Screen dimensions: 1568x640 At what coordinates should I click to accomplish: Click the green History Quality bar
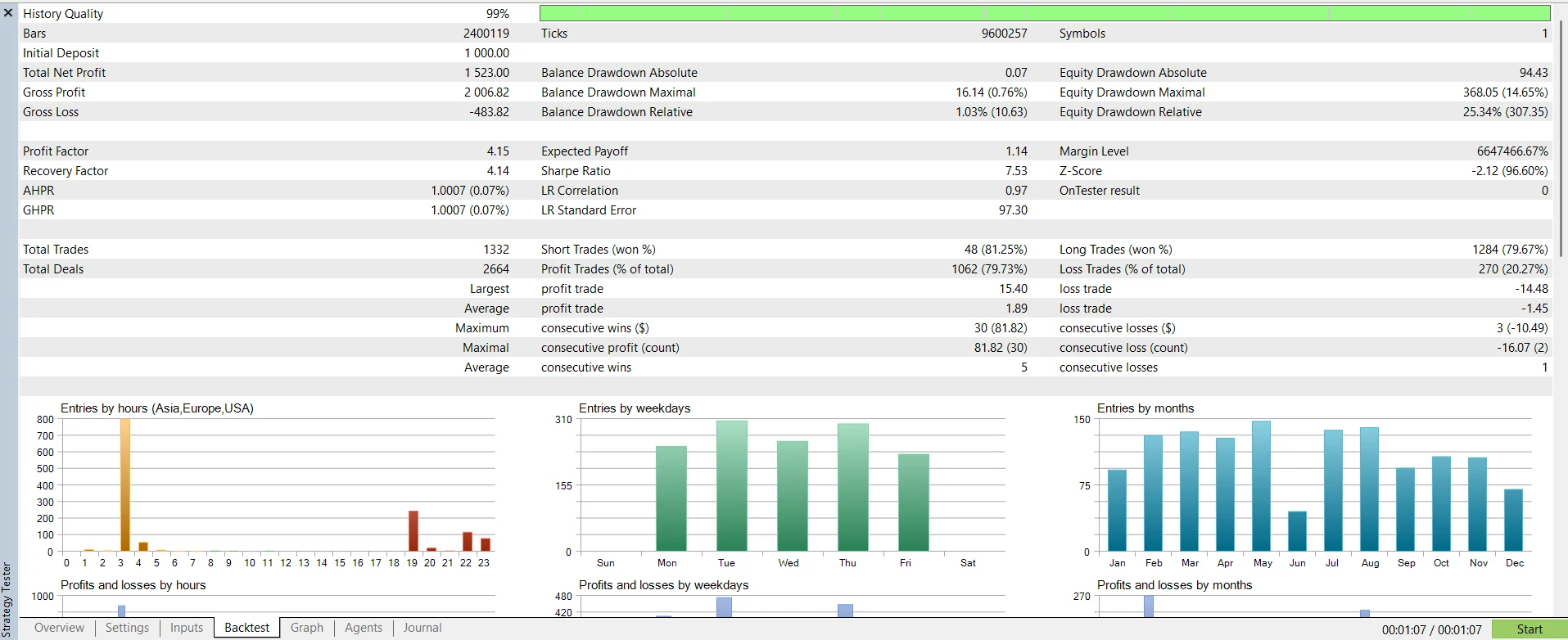click(x=1045, y=13)
